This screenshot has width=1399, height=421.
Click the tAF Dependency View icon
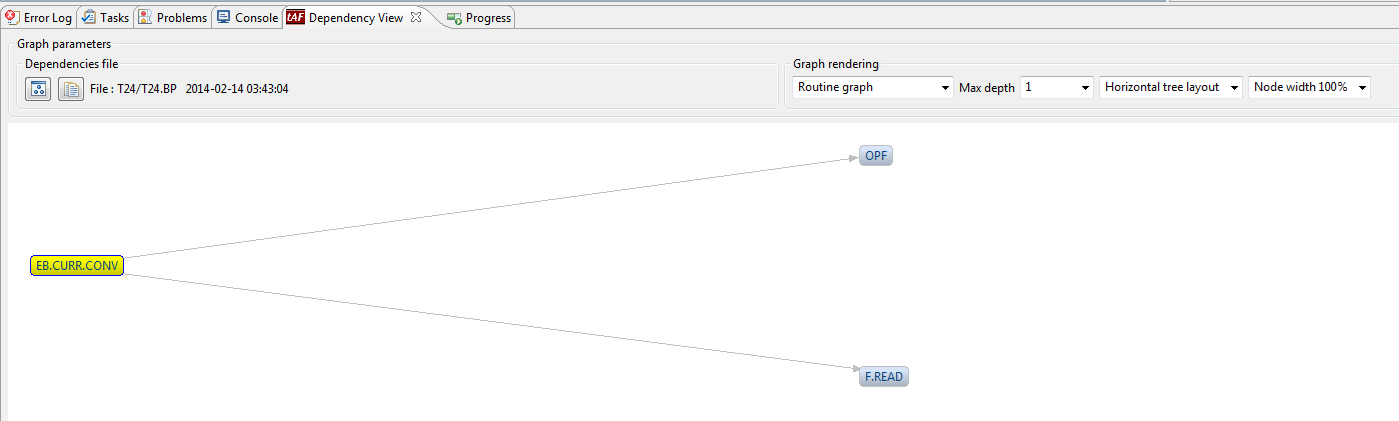[295, 17]
